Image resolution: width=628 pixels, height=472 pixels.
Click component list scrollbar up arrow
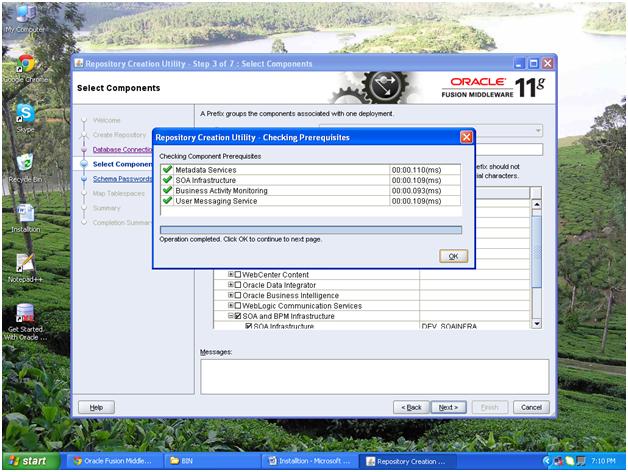coord(537,204)
